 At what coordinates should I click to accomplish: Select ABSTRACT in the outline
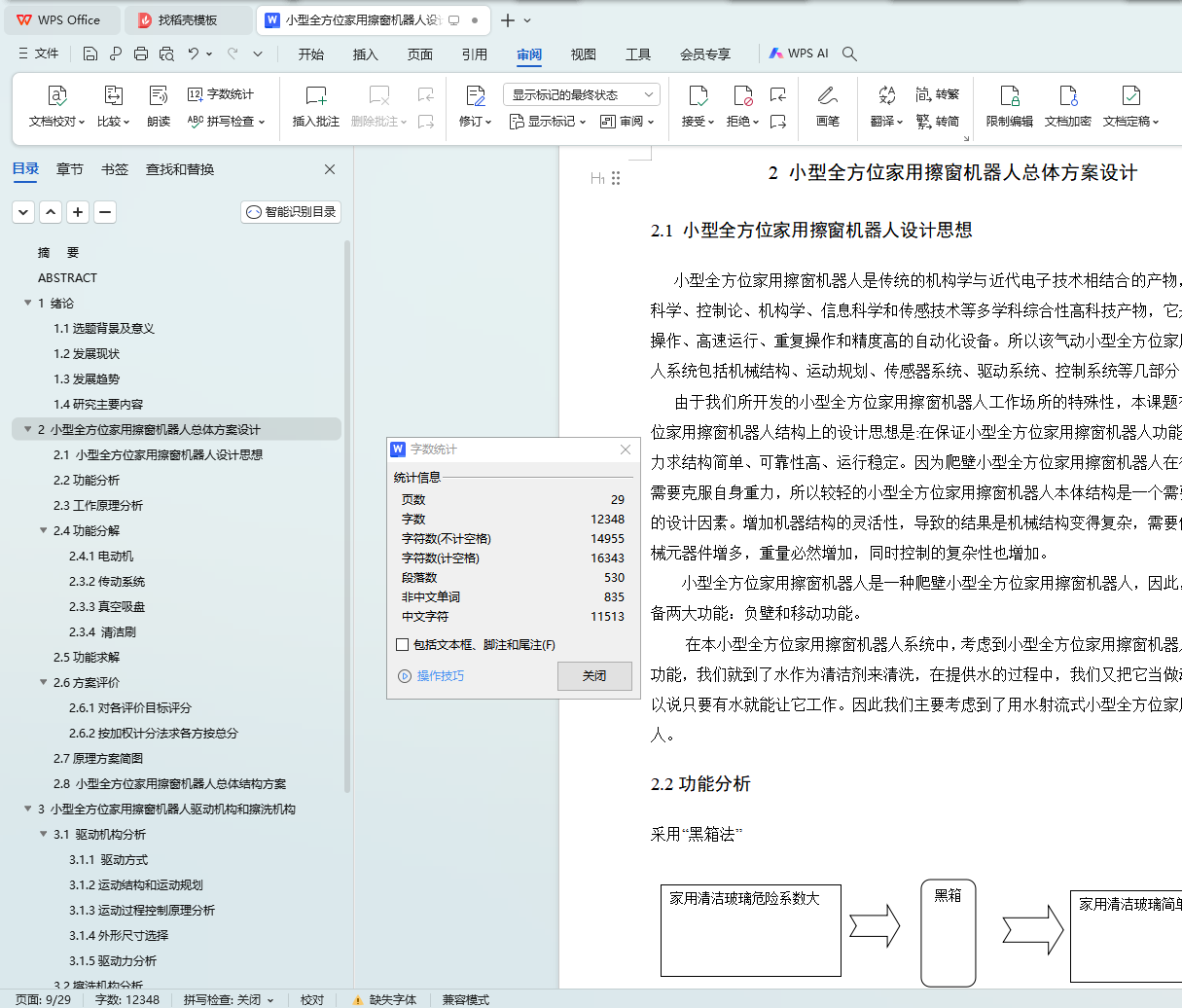[67, 277]
